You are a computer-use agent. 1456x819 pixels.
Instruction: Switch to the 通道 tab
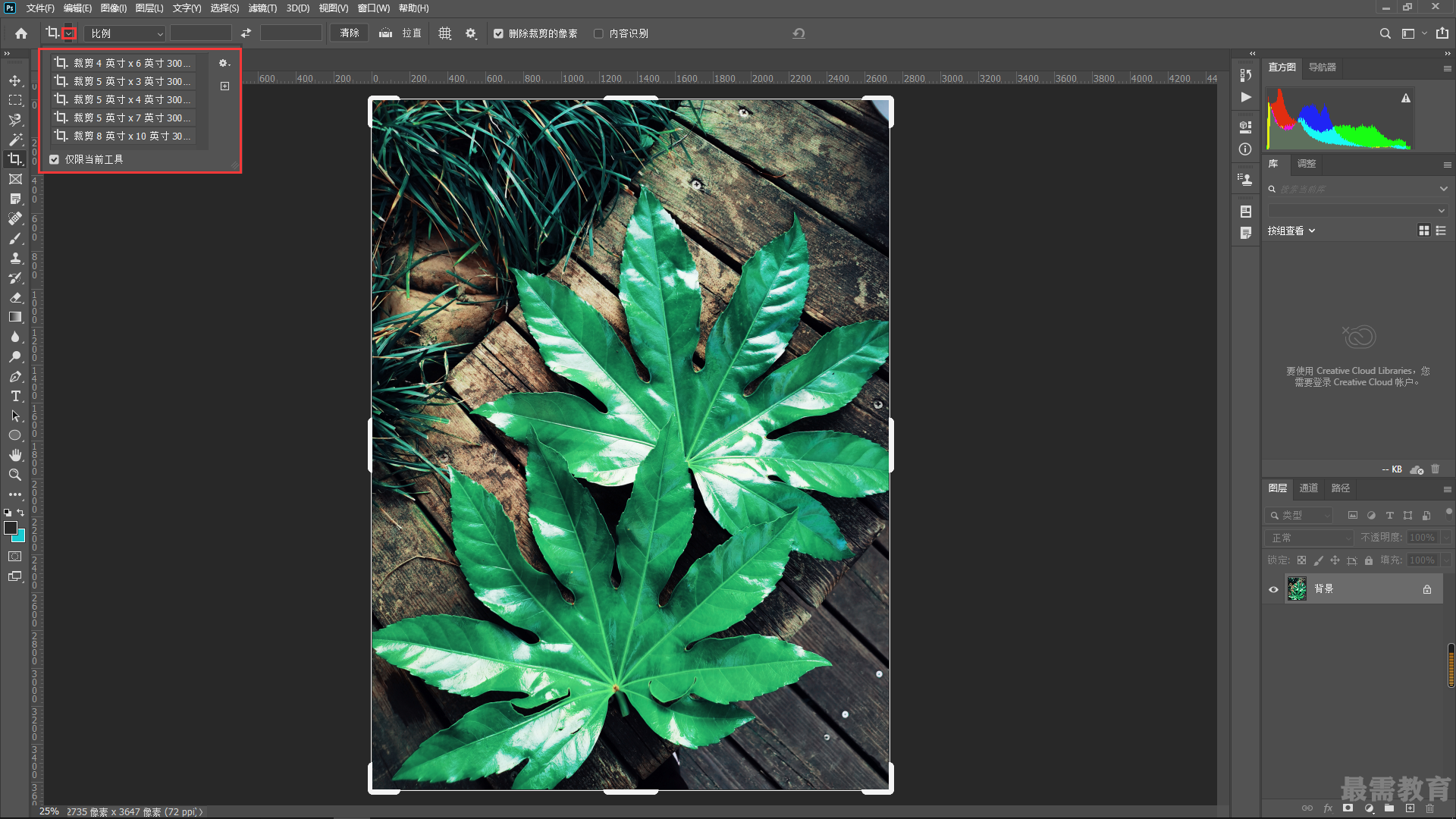pyautogui.click(x=1309, y=488)
